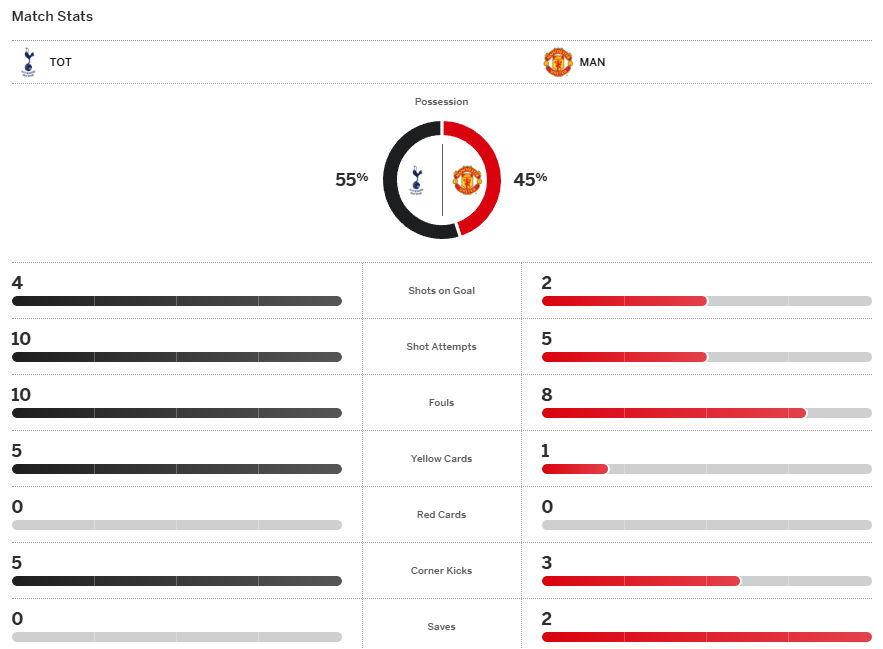Image resolution: width=883 pixels, height=649 pixels.
Task: Click Tottenham's Shot Attempts bar
Action: tap(176, 357)
